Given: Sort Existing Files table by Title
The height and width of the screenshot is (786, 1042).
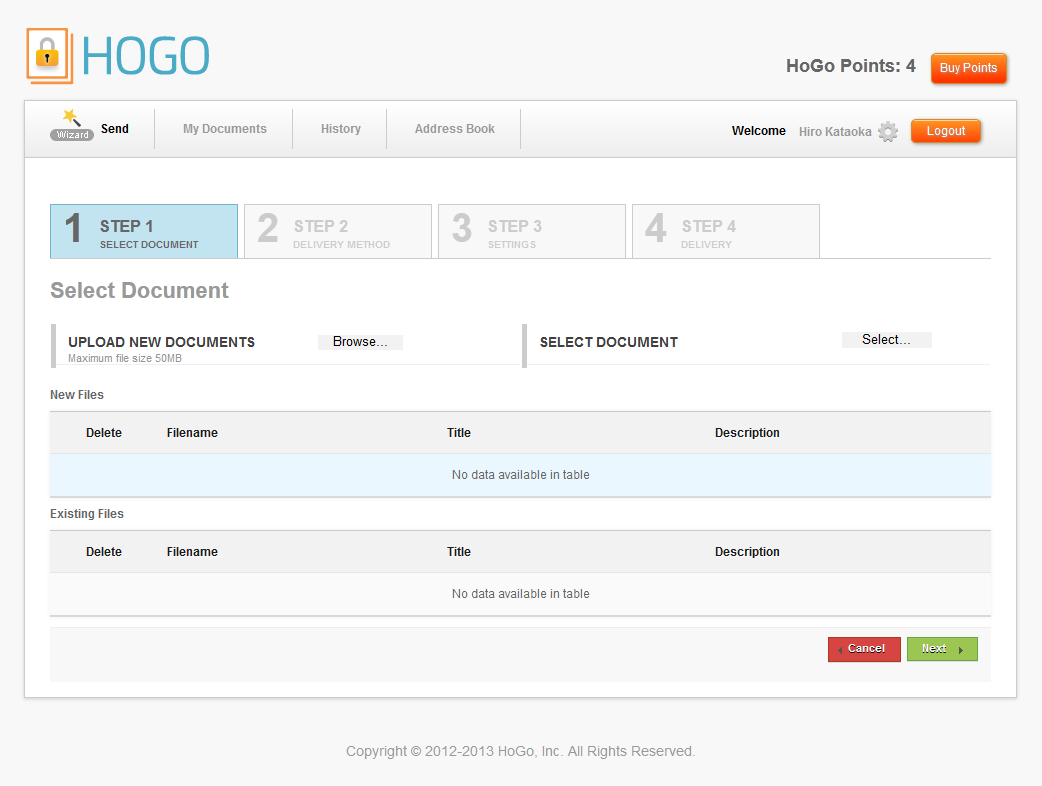Looking at the screenshot, I should tap(459, 552).
